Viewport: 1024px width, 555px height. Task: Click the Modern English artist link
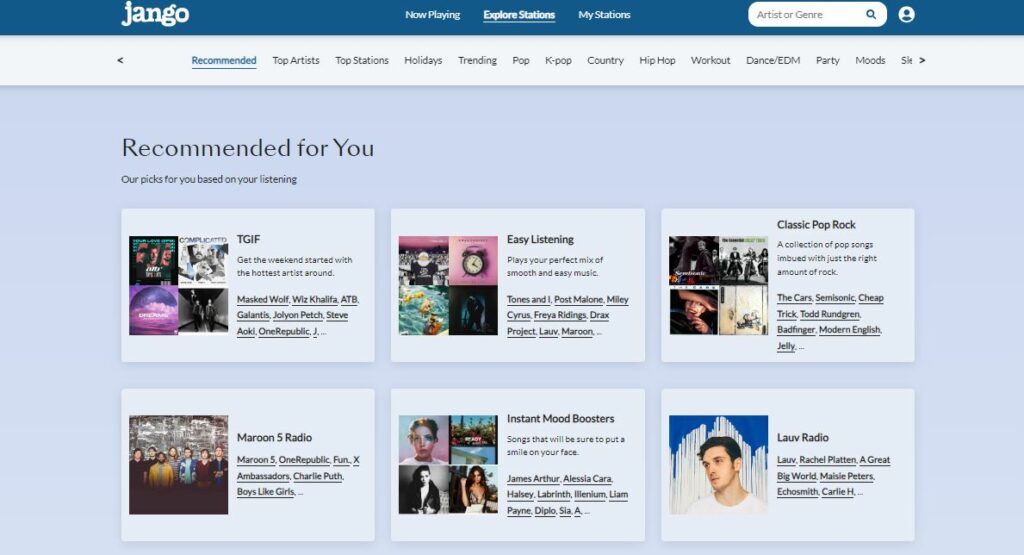[850, 330]
